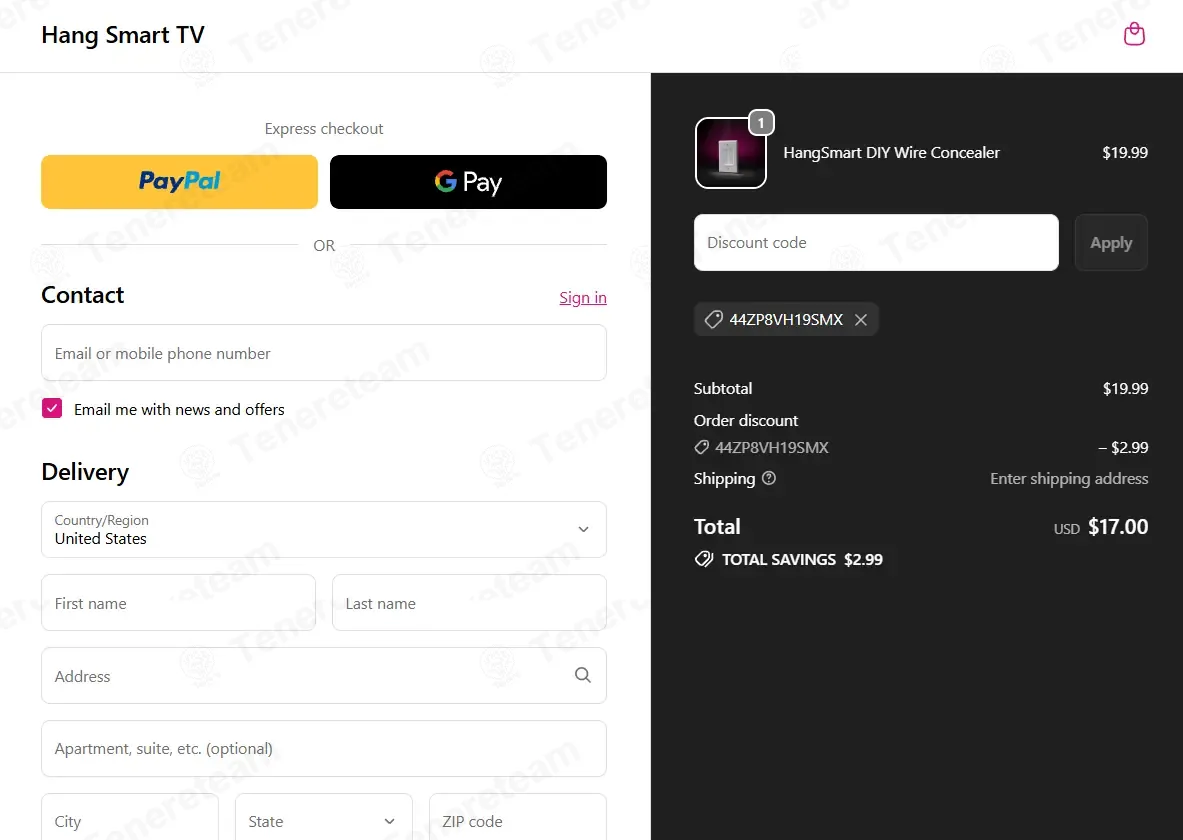1183x840 pixels.
Task: Click the Enter shipping address text
Action: [1069, 478]
